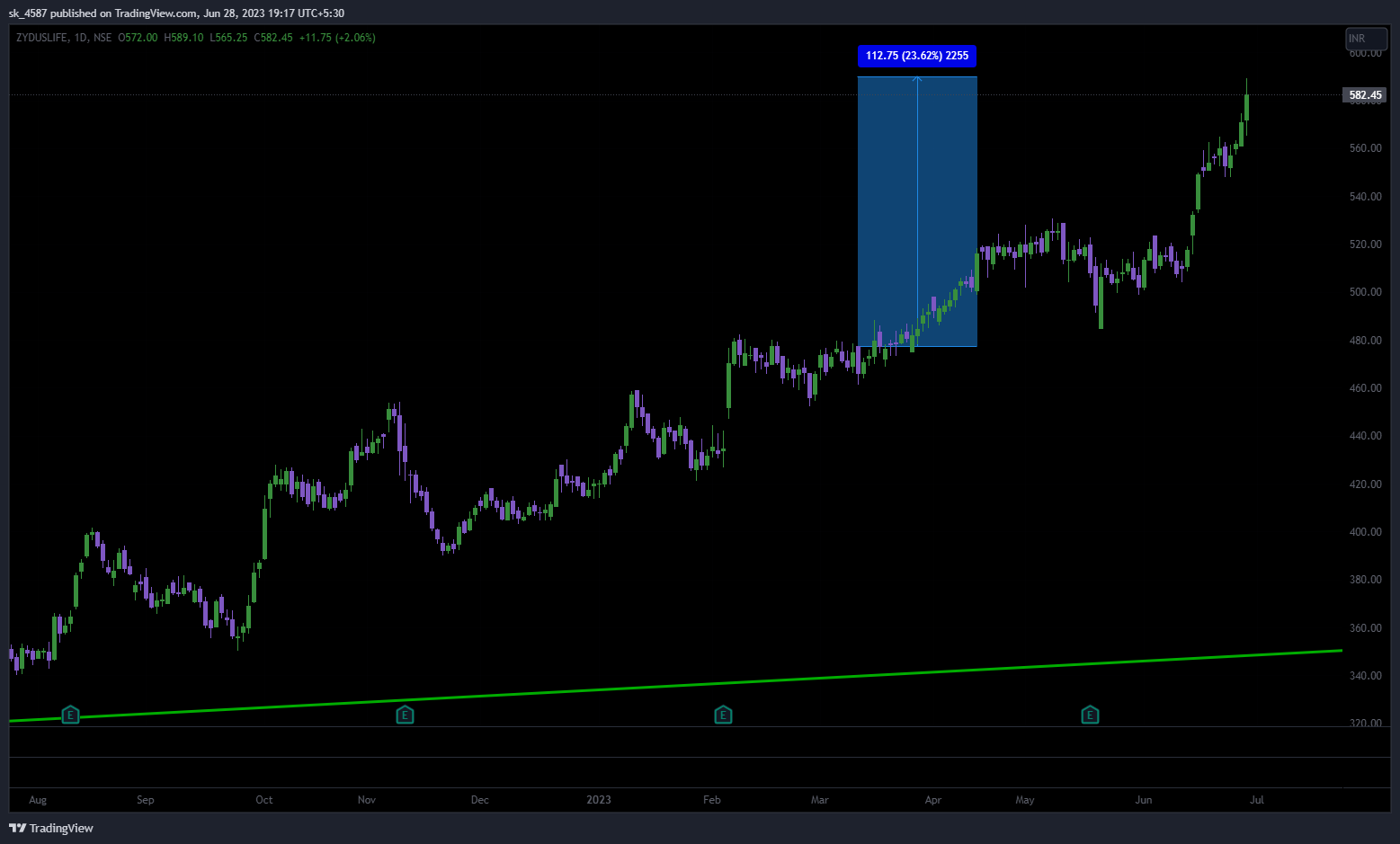The image size is (1400, 844).
Task: Click the Jul label on time axis
Action: click(x=1257, y=800)
